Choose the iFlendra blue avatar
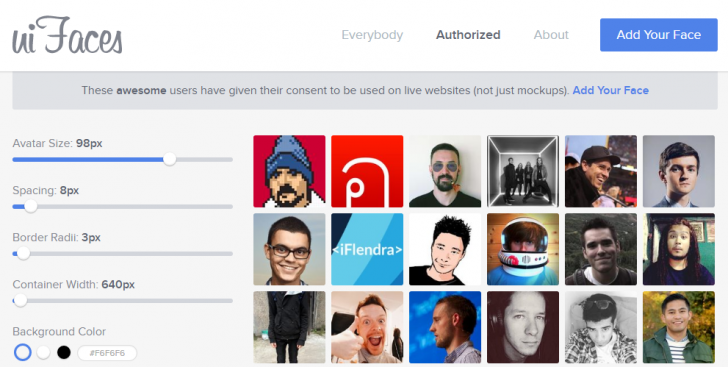 coord(367,249)
